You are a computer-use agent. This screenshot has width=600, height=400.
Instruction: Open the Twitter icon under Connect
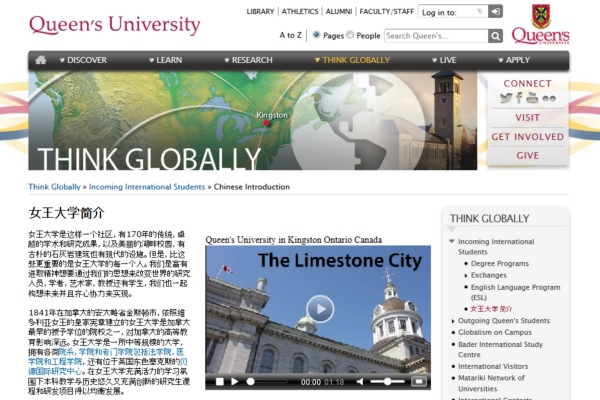[506, 98]
